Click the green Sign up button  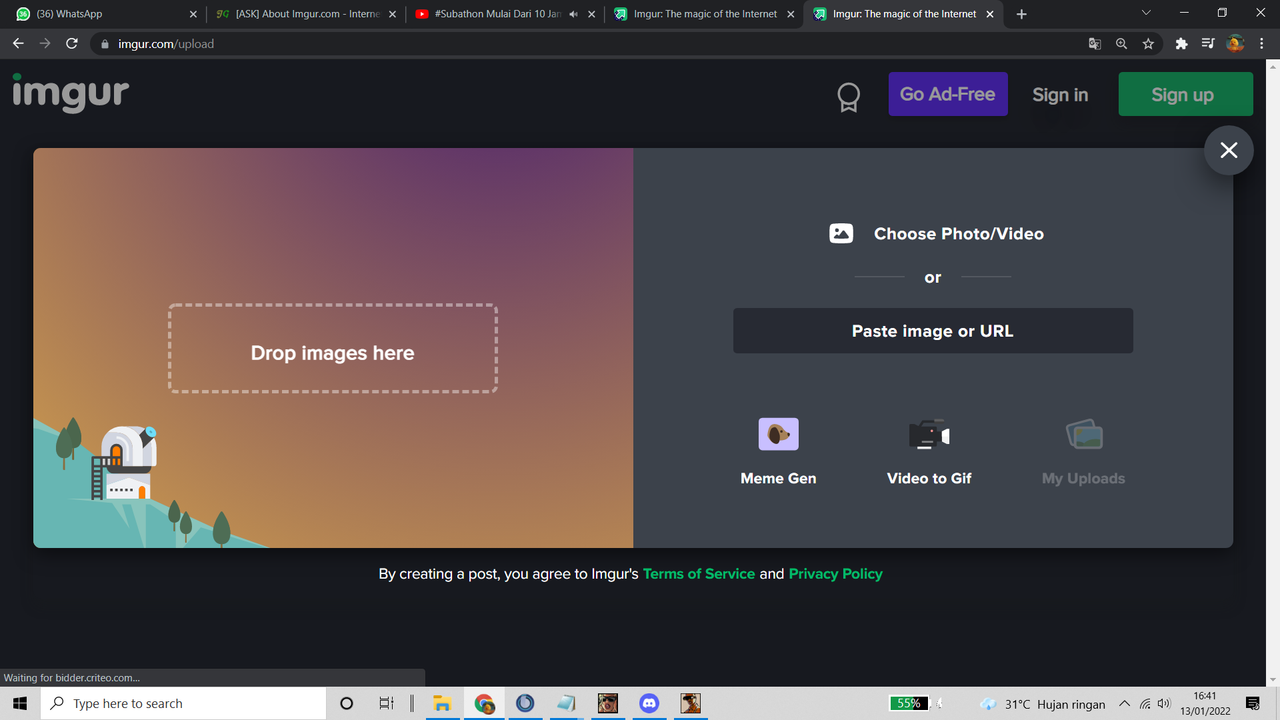point(1186,94)
